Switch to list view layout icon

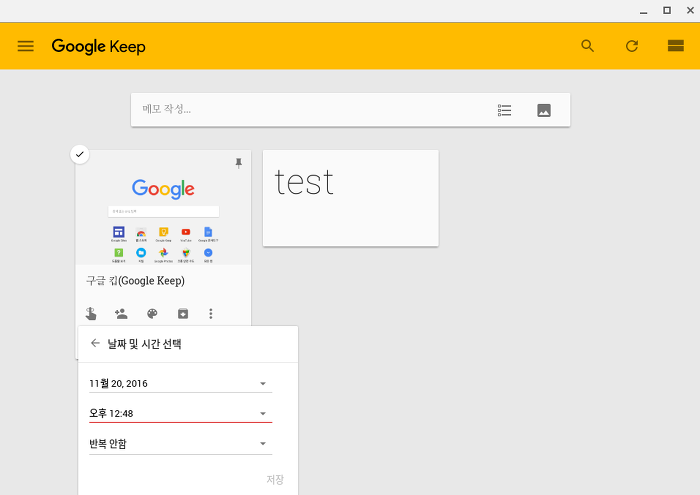tap(675, 46)
